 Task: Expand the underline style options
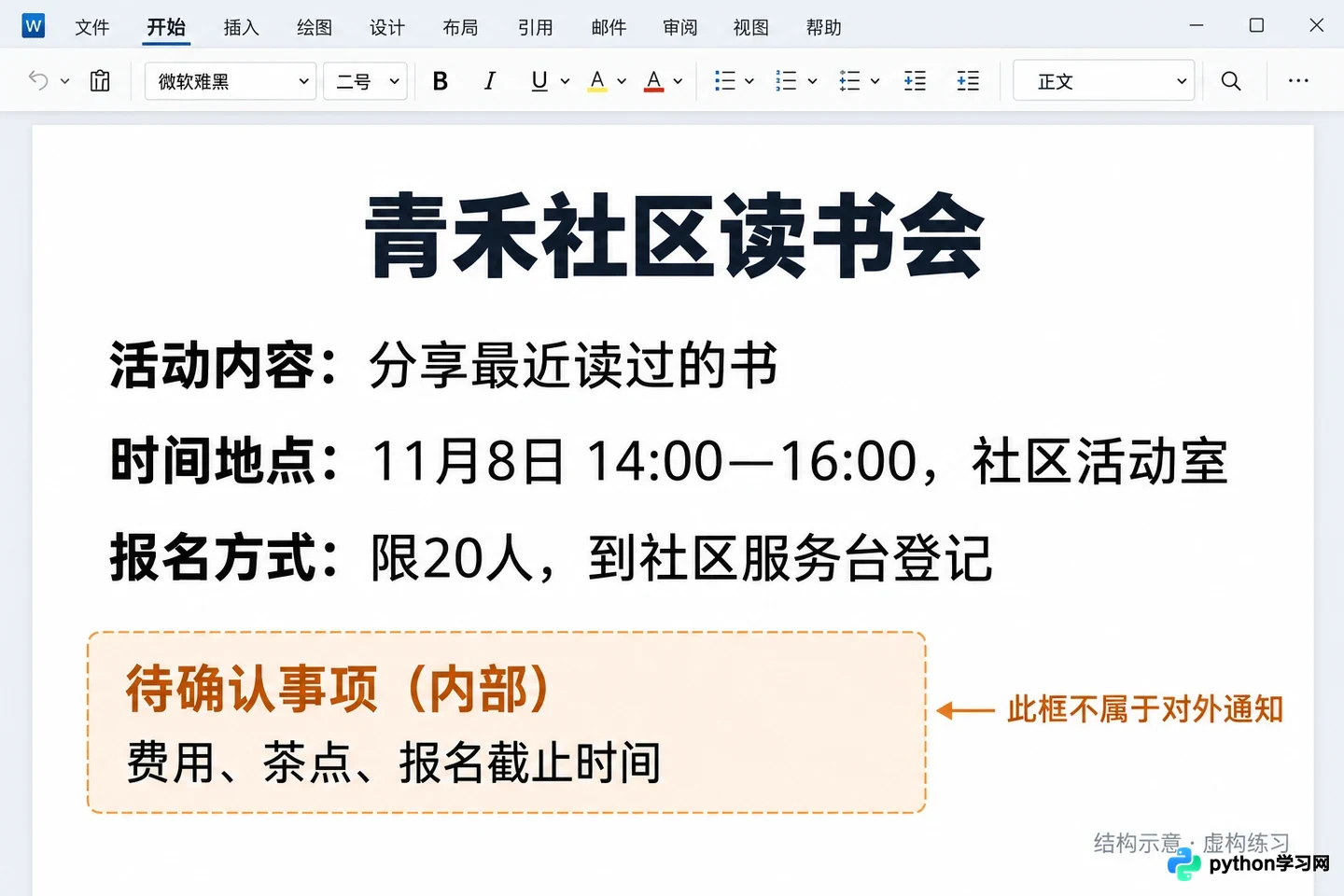(565, 81)
